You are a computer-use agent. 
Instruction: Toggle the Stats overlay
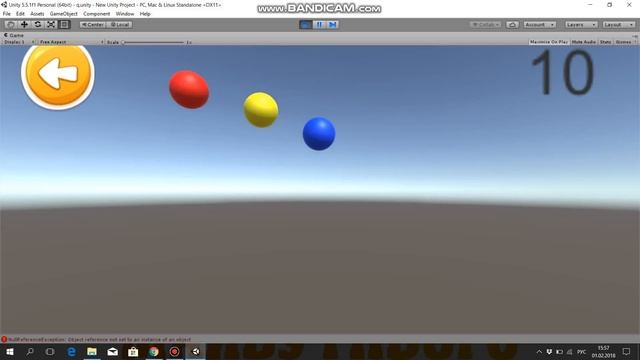tap(606, 42)
